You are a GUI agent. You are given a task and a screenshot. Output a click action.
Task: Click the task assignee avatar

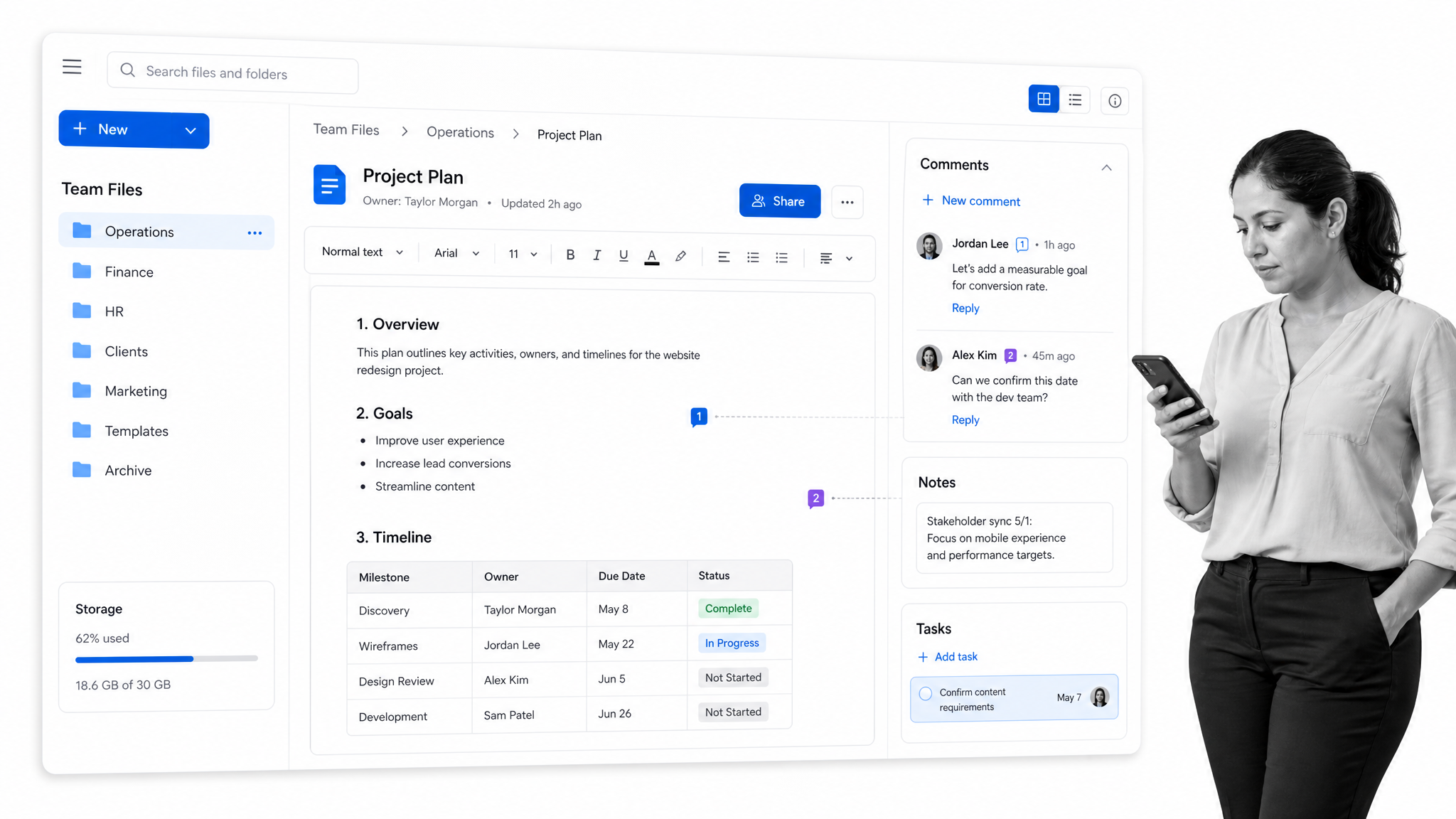(1099, 697)
